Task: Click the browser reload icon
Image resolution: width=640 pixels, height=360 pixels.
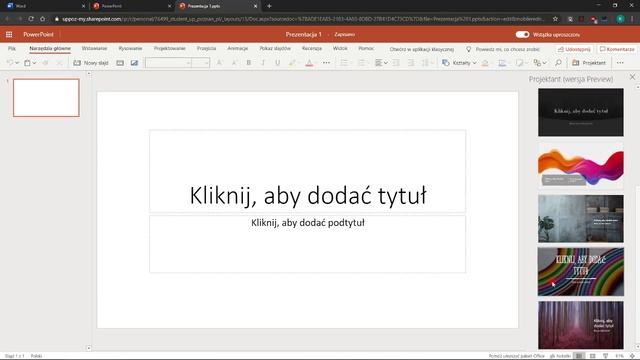Action: [31, 19]
